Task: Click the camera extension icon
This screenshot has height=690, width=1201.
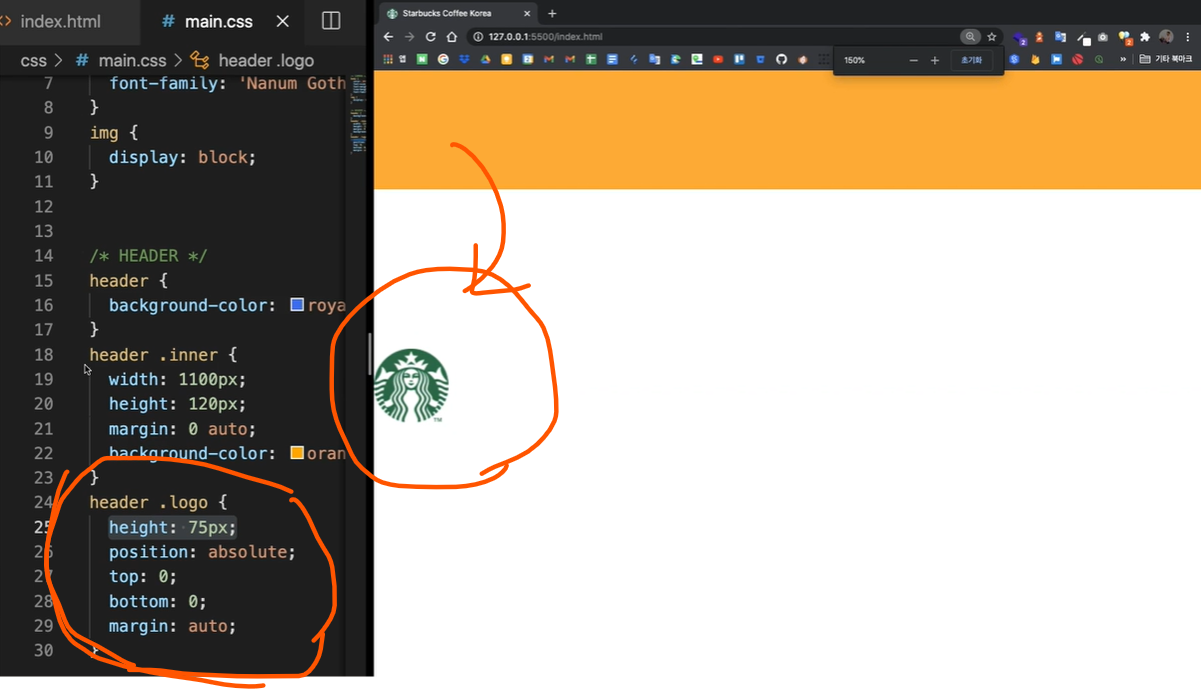Action: (1102, 37)
